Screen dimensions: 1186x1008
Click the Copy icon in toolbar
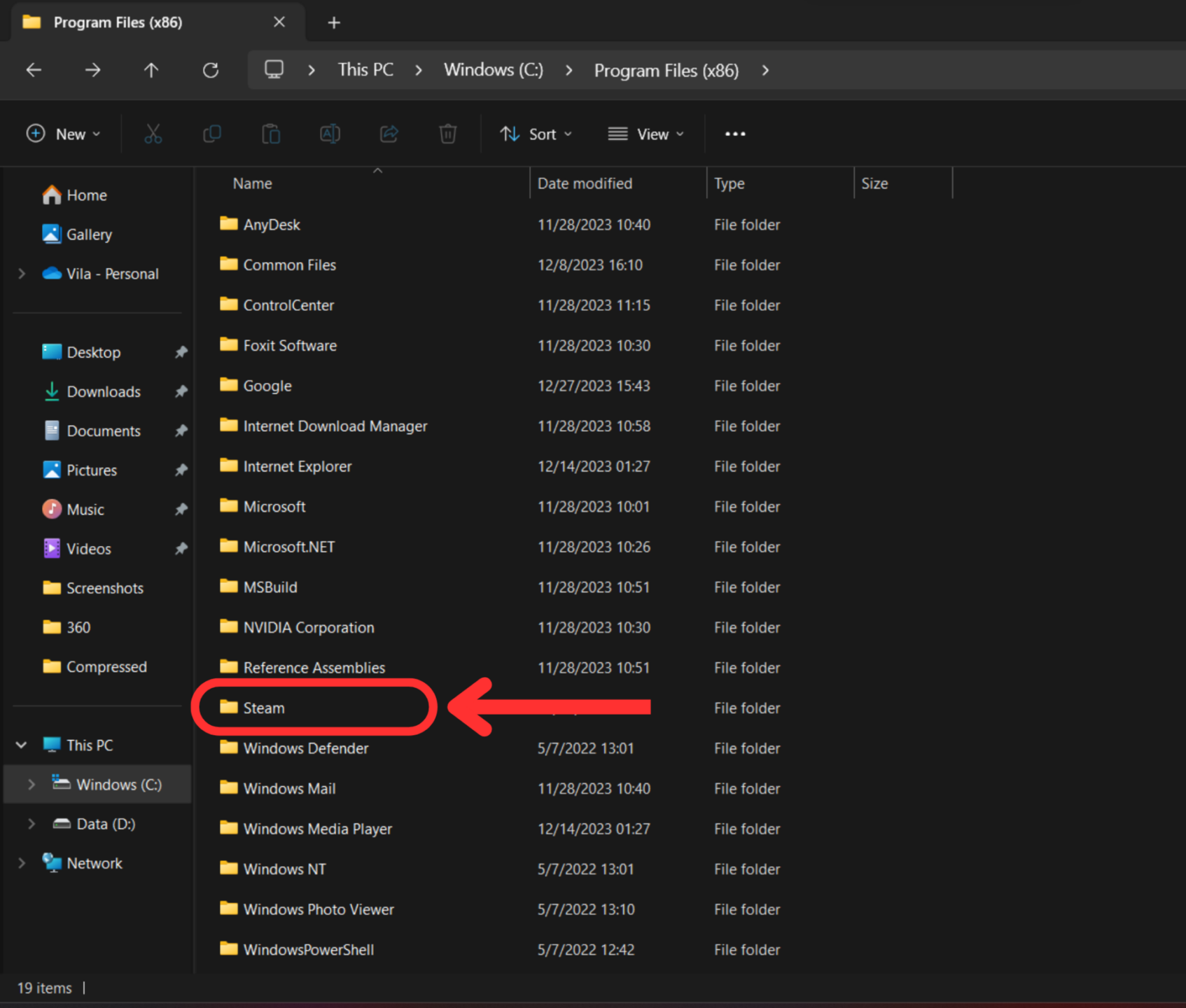click(x=211, y=134)
